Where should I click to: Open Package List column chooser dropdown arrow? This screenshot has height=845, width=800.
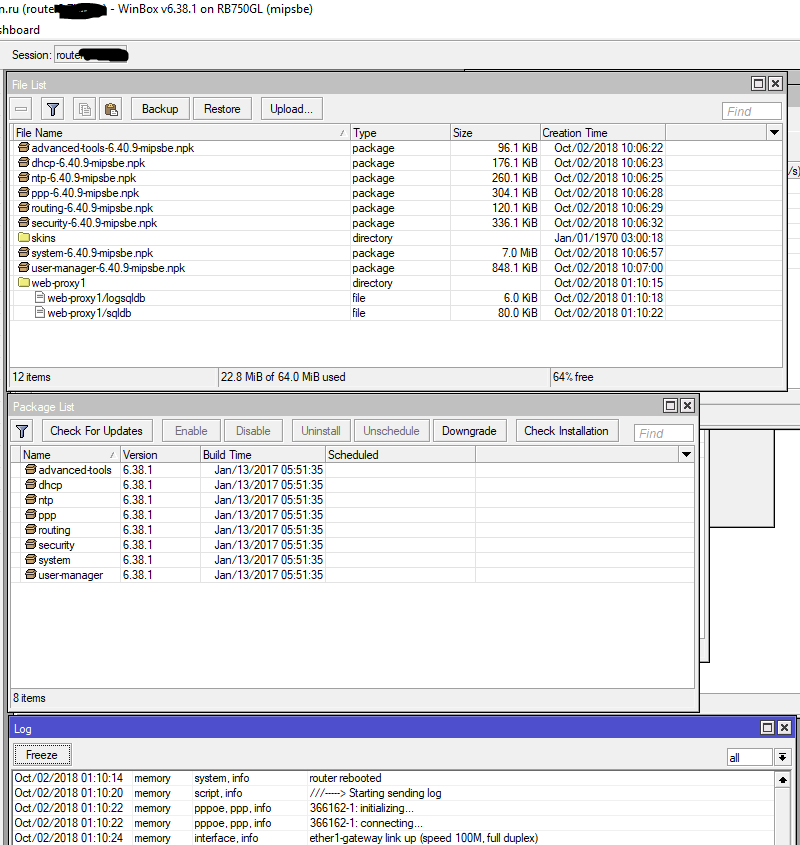(686, 455)
